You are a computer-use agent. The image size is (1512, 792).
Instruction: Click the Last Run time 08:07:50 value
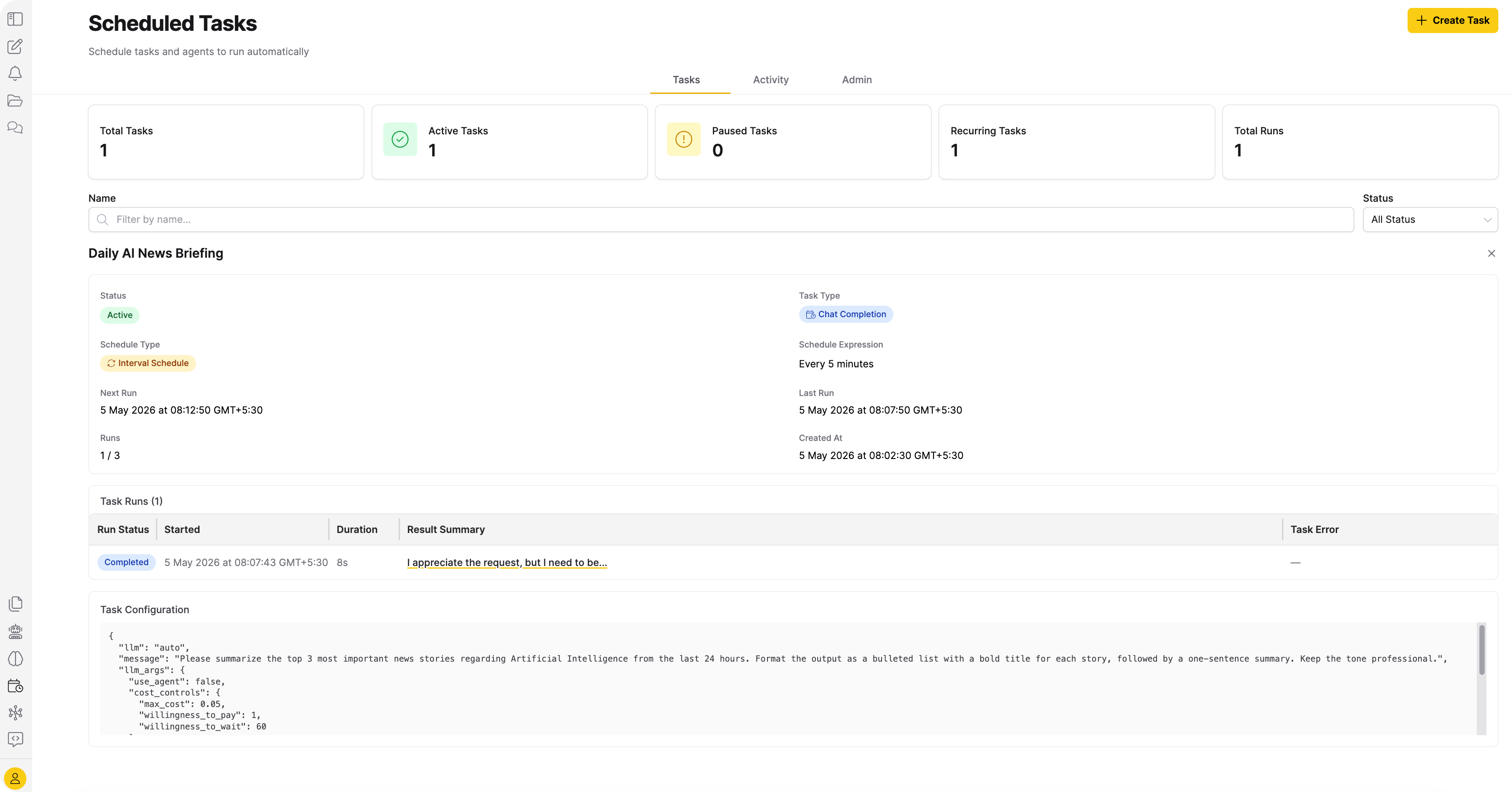tap(880, 410)
